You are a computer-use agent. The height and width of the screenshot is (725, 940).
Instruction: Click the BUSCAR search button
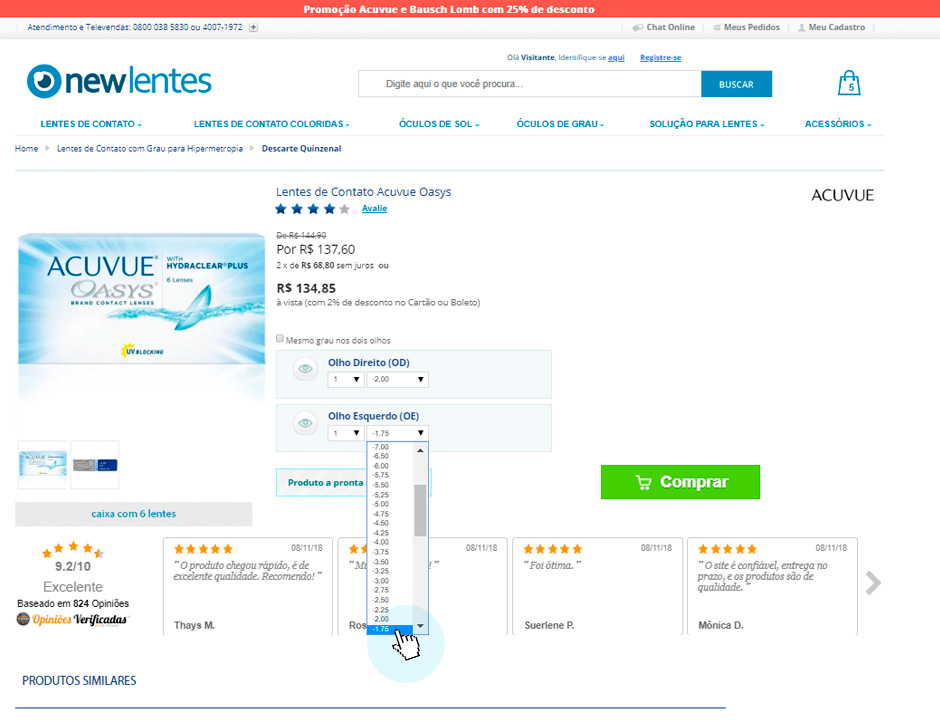[x=736, y=84]
